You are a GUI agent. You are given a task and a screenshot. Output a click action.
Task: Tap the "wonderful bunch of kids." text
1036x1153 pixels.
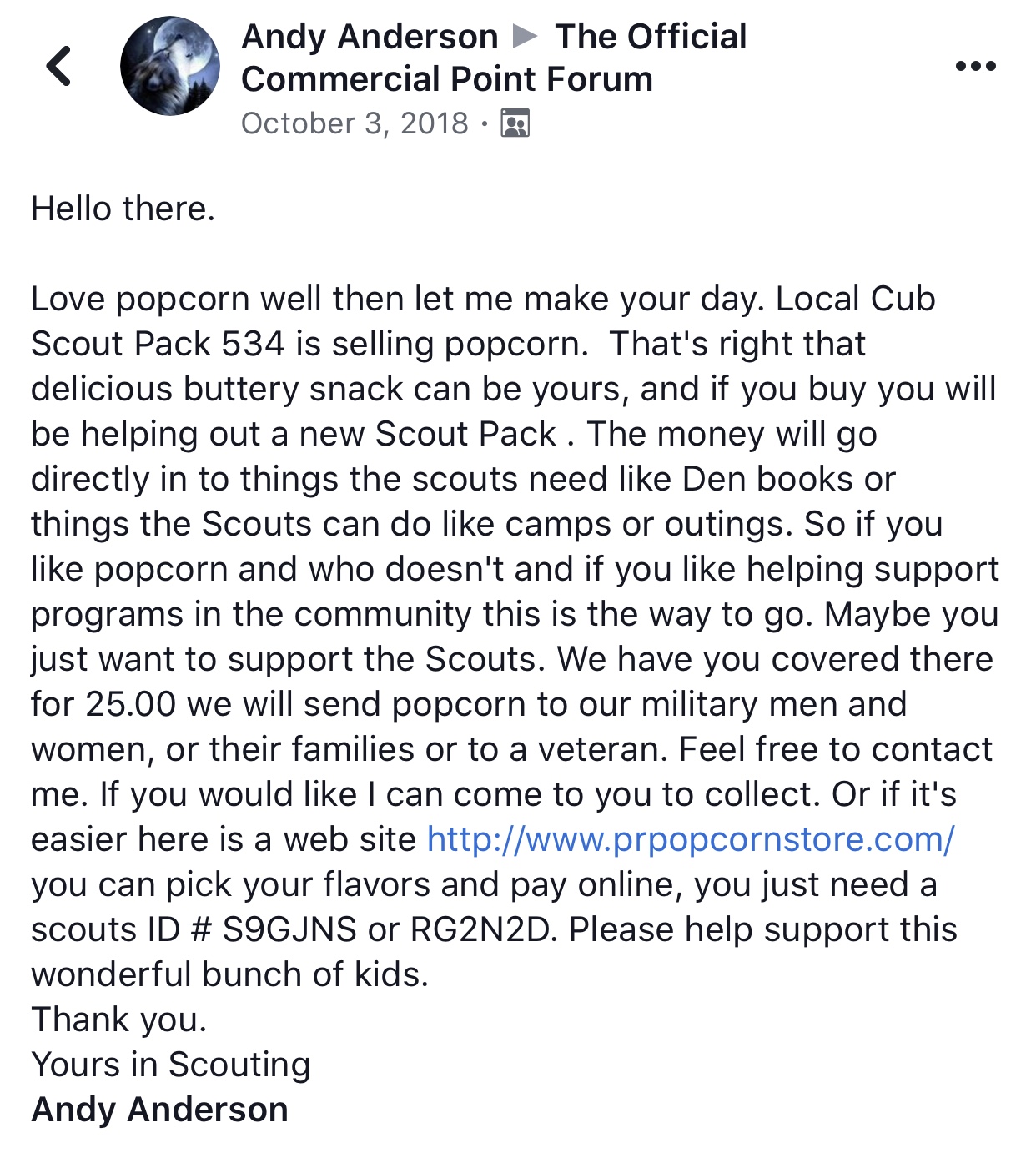tap(229, 974)
